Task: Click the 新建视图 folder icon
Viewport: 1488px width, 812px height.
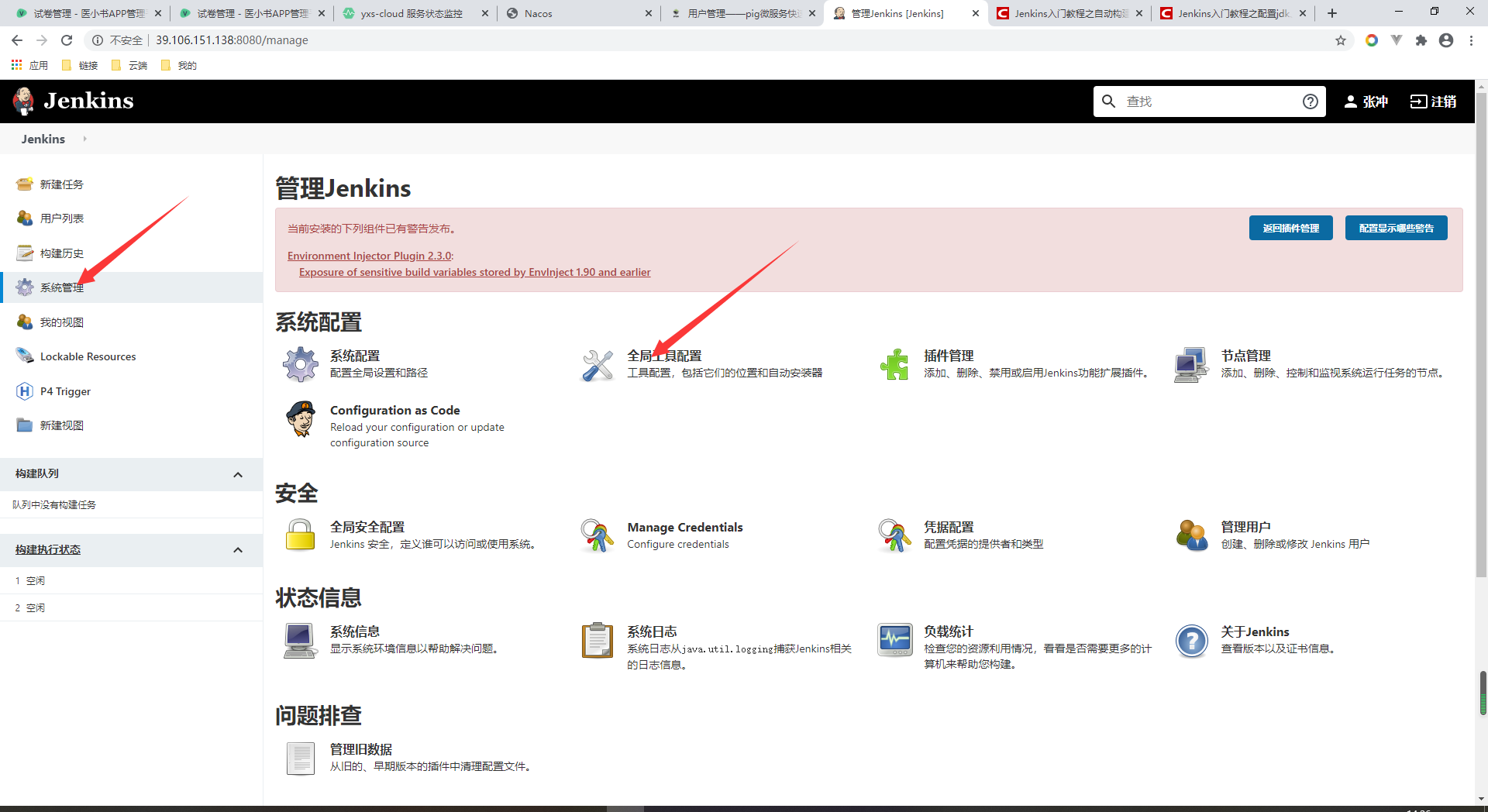Action: pos(25,425)
